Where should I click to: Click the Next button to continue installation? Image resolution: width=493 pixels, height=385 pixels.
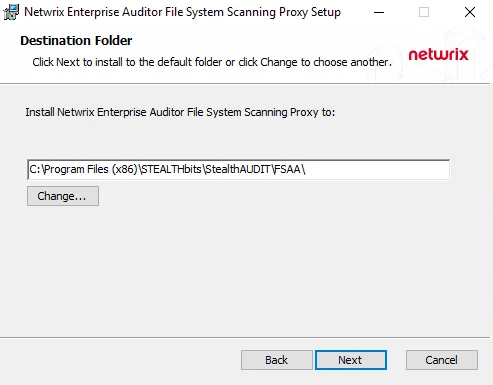pyautogui.click(x=351, y=360)
